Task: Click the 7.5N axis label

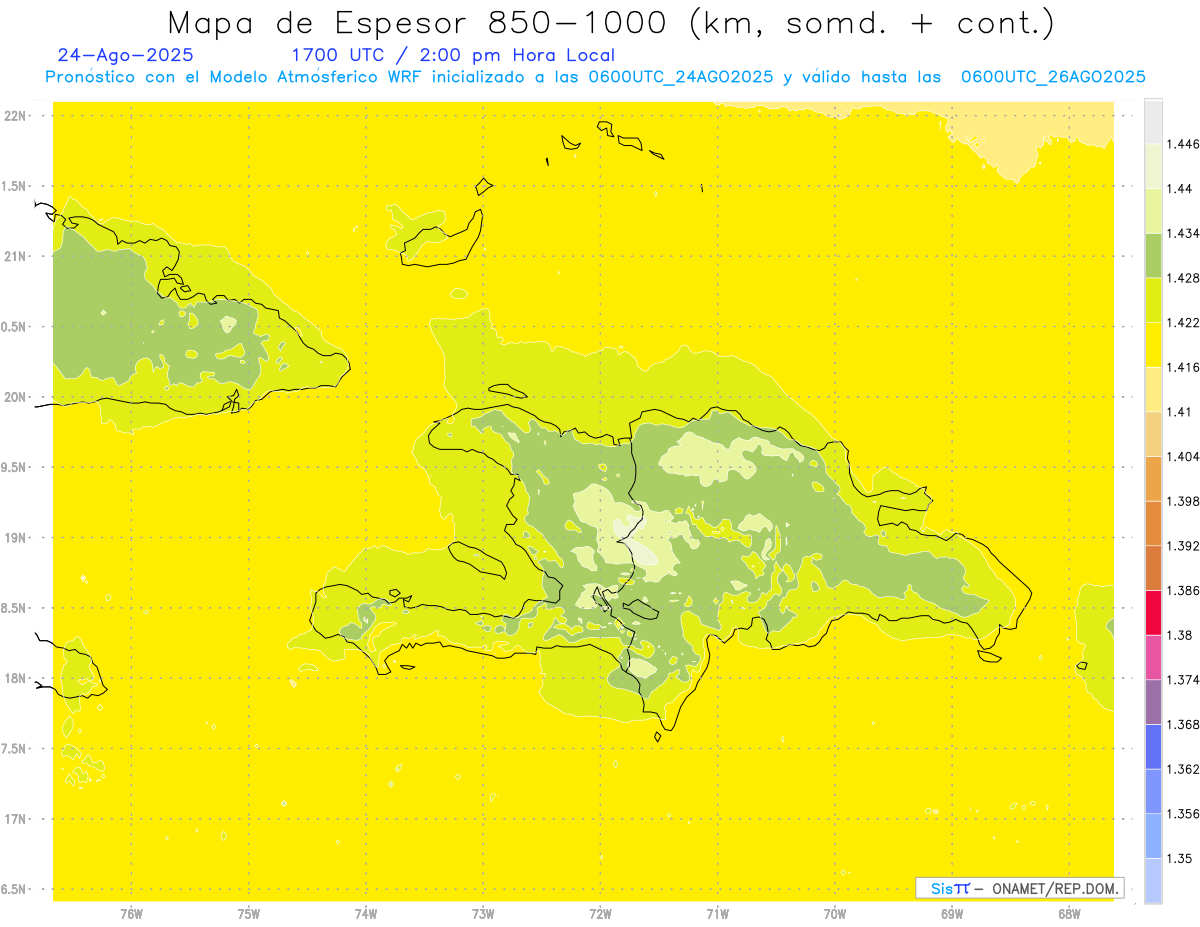Action: coord(15,749)
